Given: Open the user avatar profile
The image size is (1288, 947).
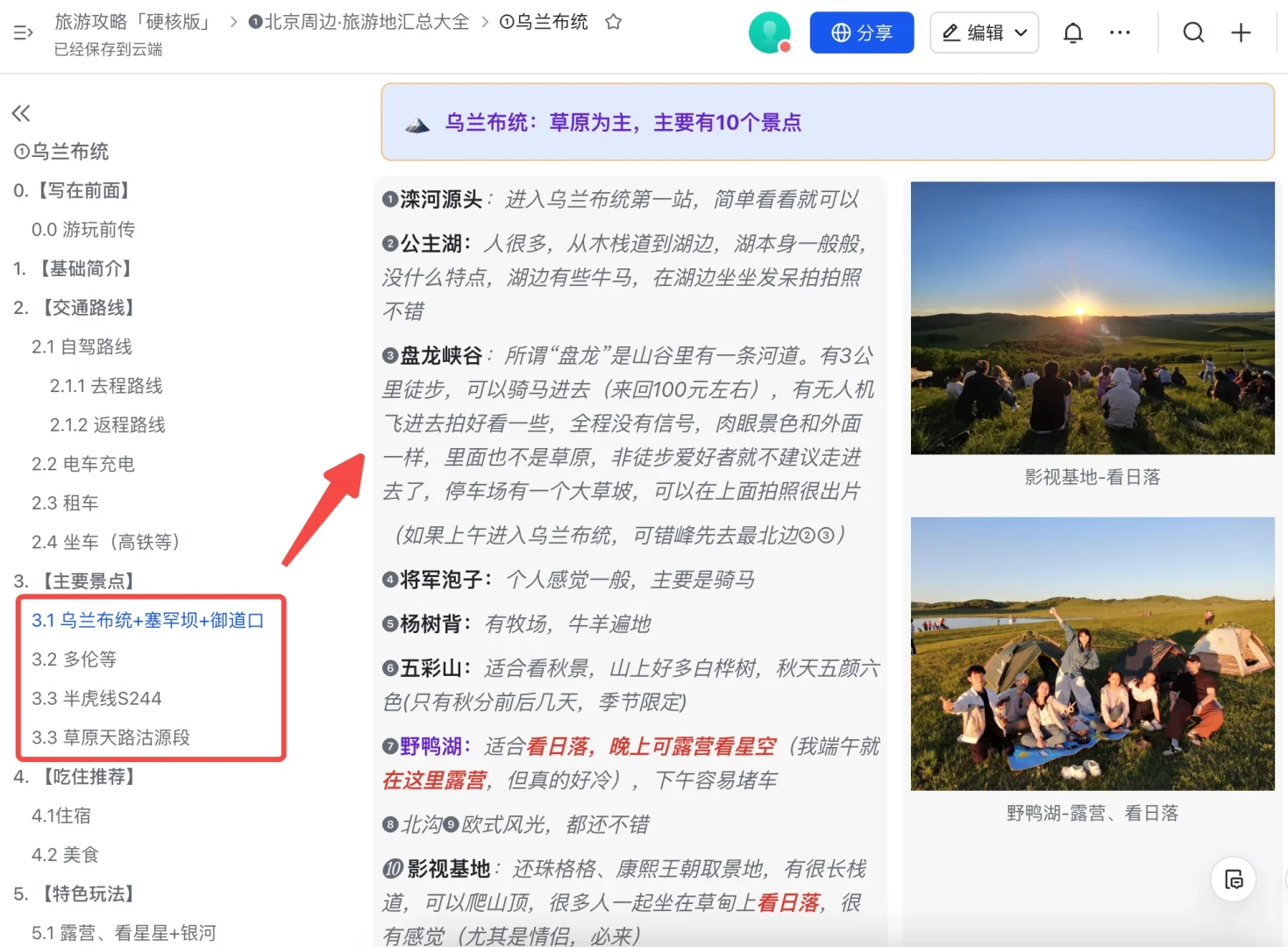Looking at the screenshot, I should pyautogui.click(x=770, y=32).
